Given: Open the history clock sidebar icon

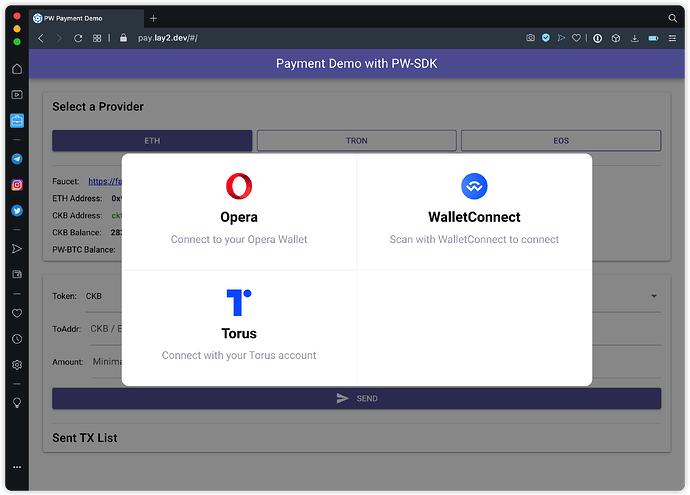Looking at the screenshot, I should [17, 339].
